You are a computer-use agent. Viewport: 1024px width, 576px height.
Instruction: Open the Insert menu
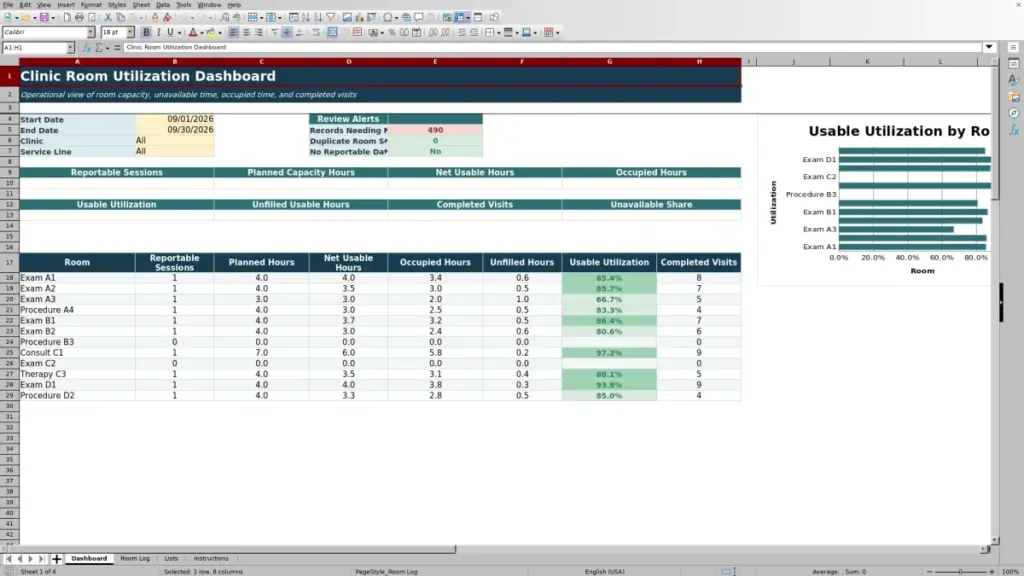point(66,5)
